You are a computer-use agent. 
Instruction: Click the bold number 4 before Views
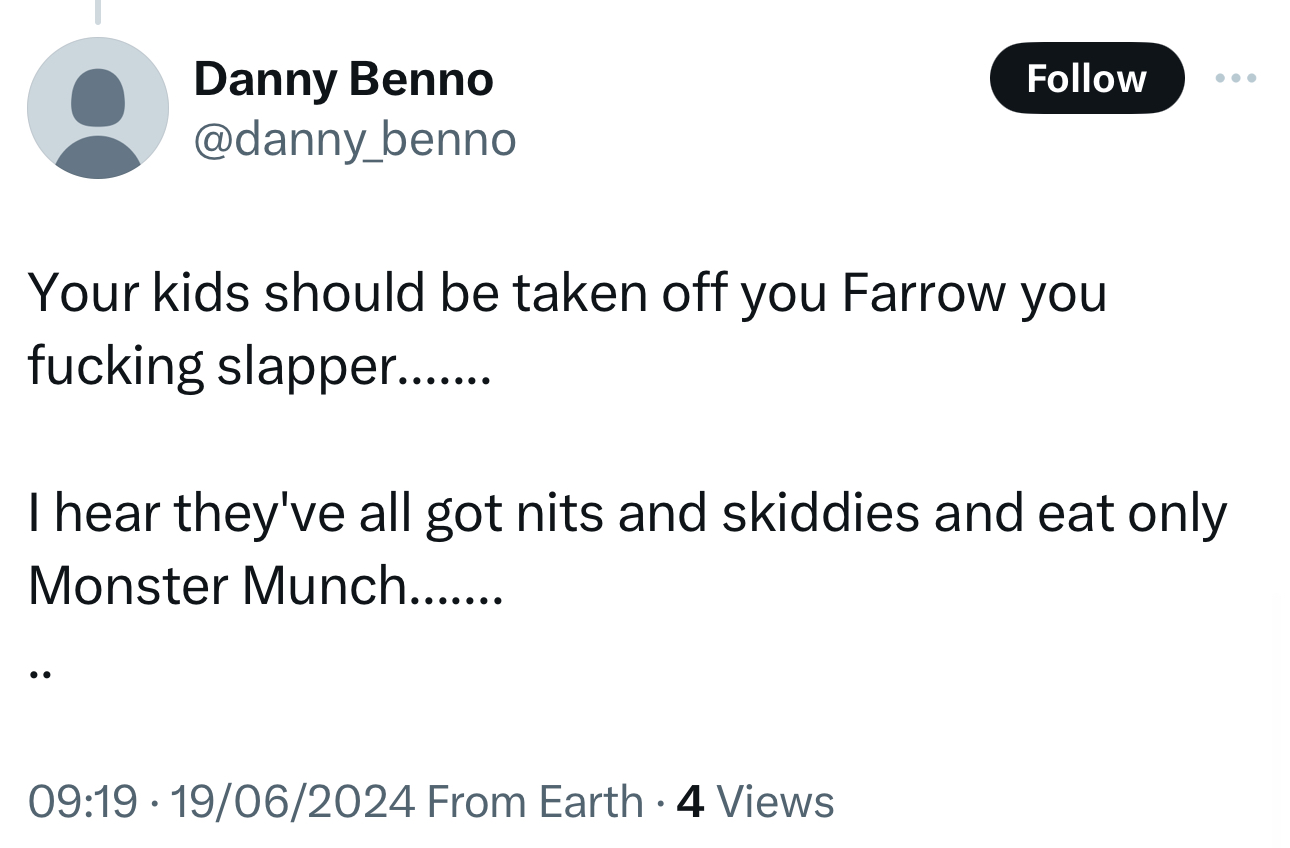690,802
